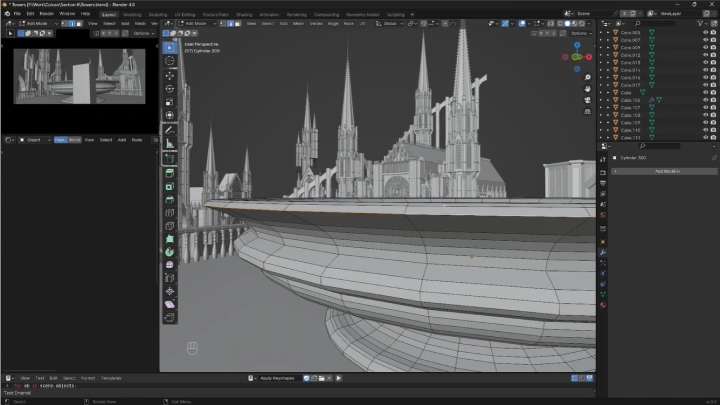The image size is (720, 405).
Task: Open the Mesh menu in main viewport header
Action: click(x=298, y=23)
